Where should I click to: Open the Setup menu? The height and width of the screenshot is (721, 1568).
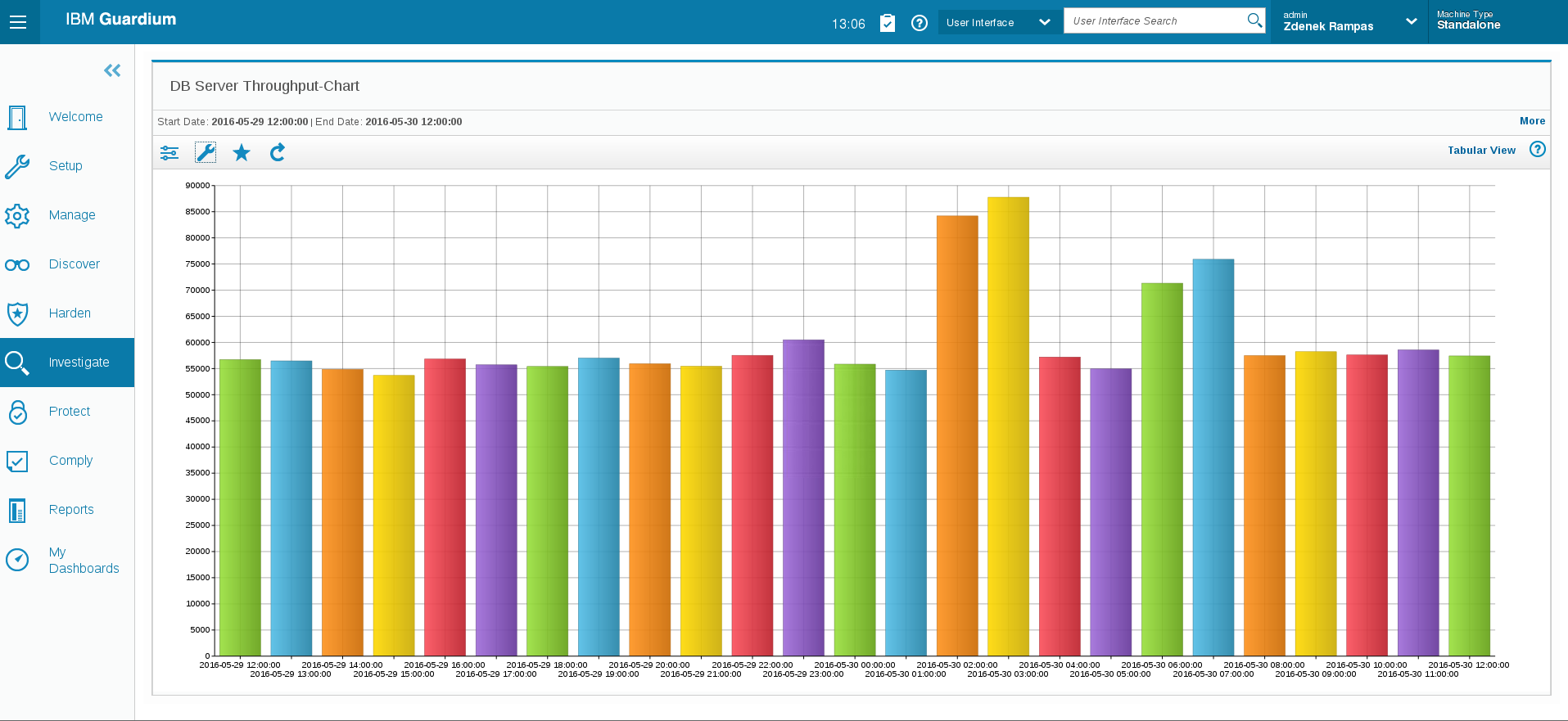pos(66,166)
